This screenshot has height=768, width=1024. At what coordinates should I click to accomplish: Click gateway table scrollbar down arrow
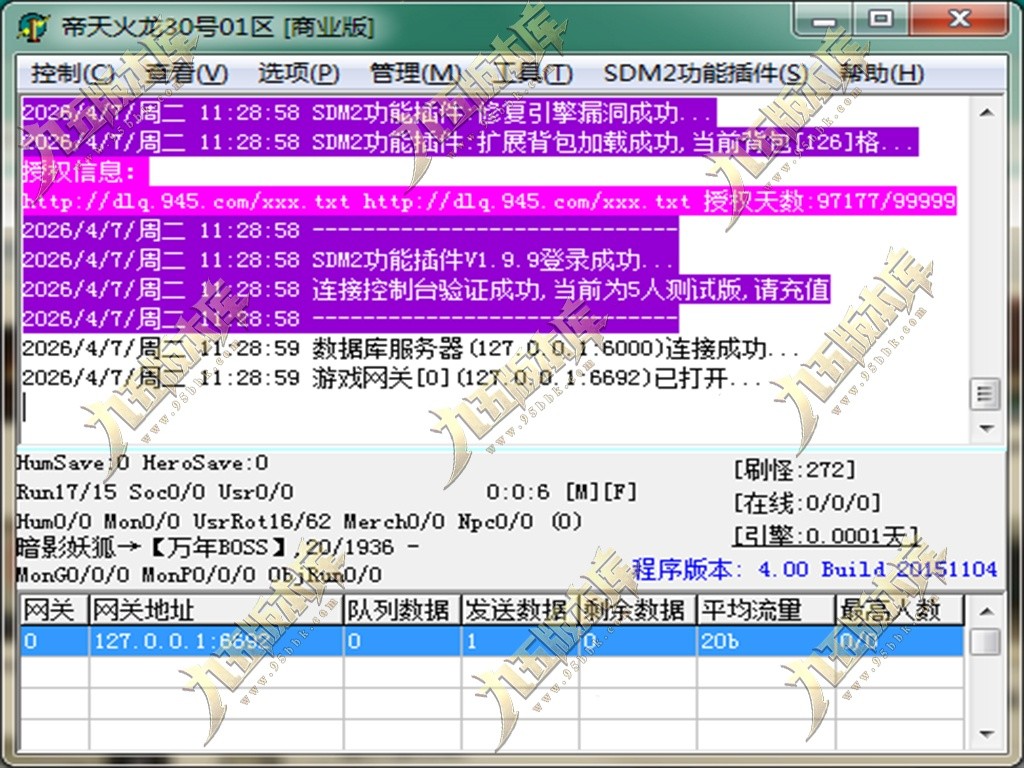(986, 735)
